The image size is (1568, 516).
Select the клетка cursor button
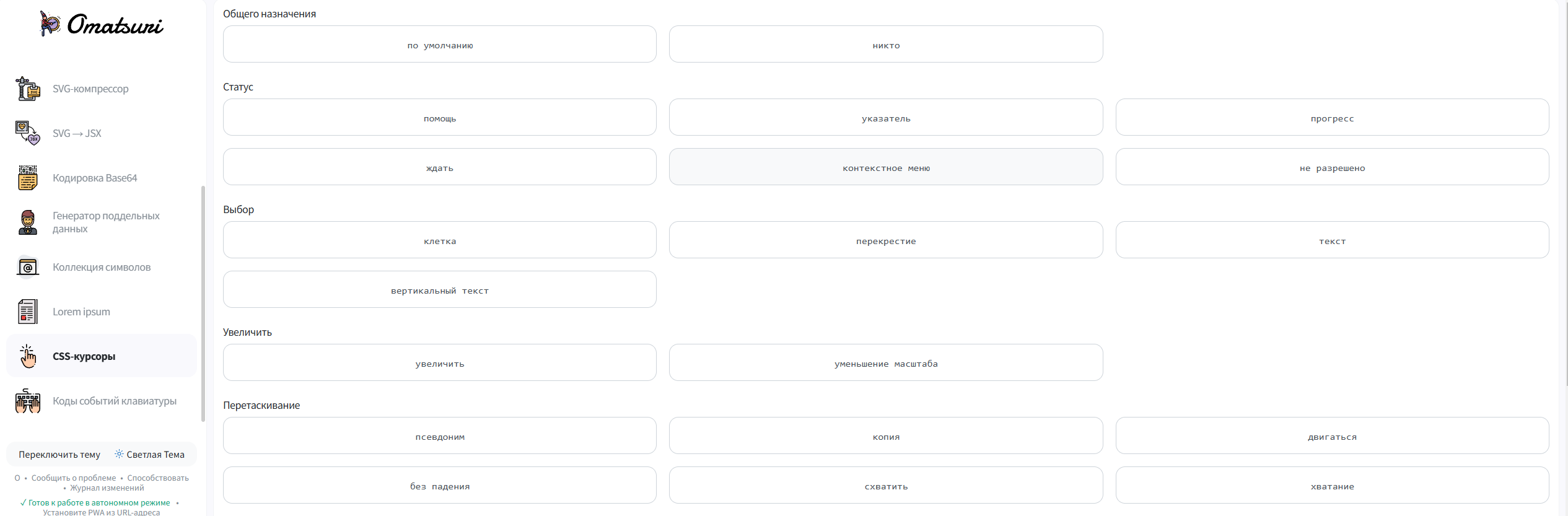pyautogui.click(x=440, y=240)
